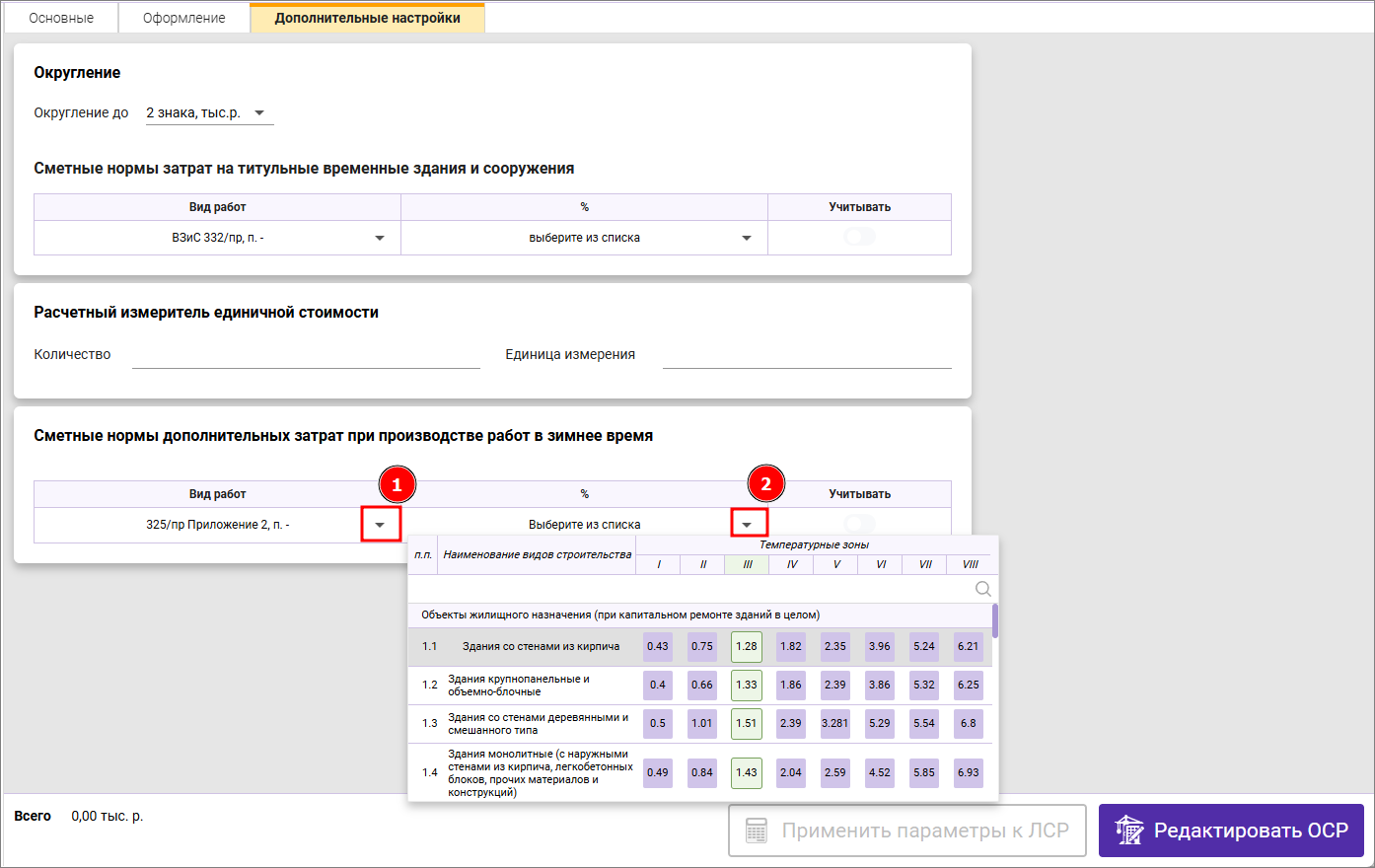Expand the 325/пр Приложение 2 dropdown

[380, 525]
